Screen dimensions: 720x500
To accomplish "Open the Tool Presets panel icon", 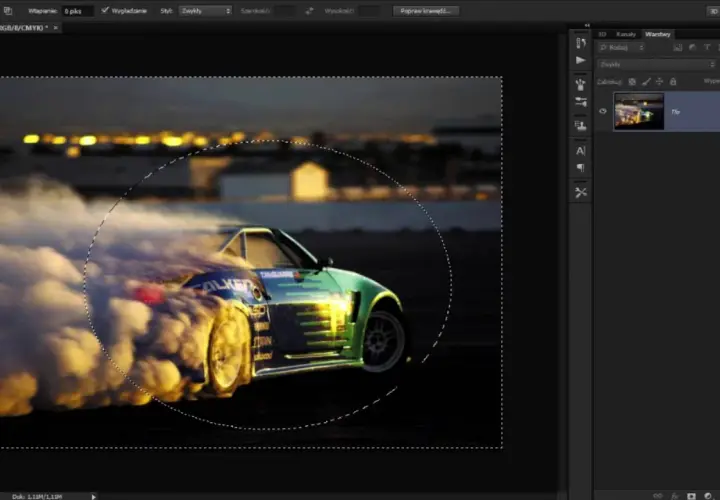I will pyautogui.click(x=581, y=193).
